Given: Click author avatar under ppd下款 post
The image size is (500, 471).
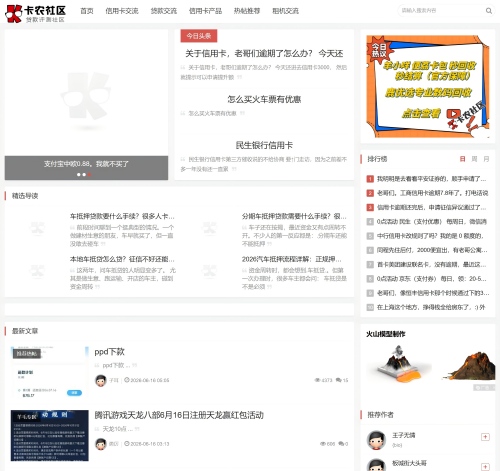Looking at the screenshot, I should tap(101, 380).
